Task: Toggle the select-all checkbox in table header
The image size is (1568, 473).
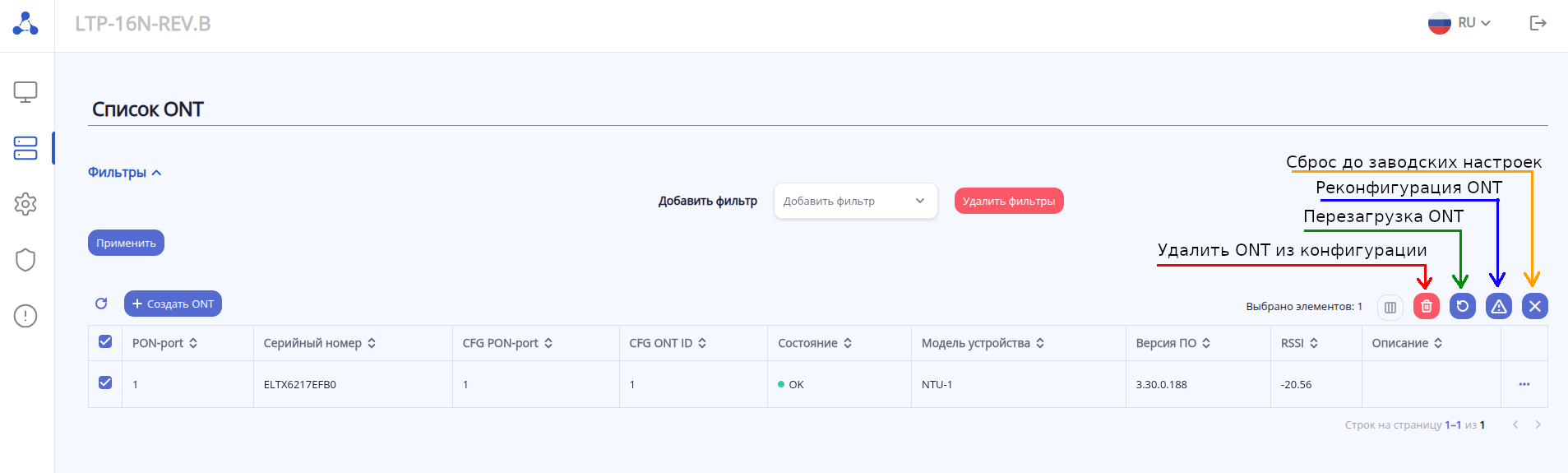Action: point(105,341)
